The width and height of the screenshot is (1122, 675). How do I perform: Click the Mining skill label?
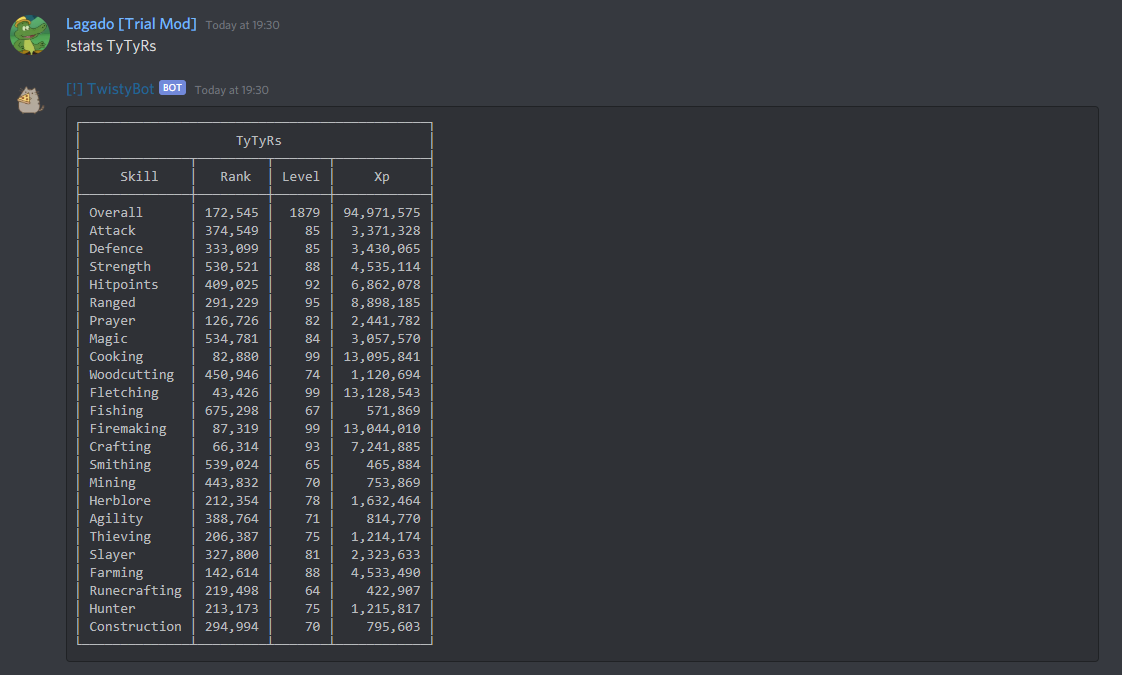tap(112, 482)
